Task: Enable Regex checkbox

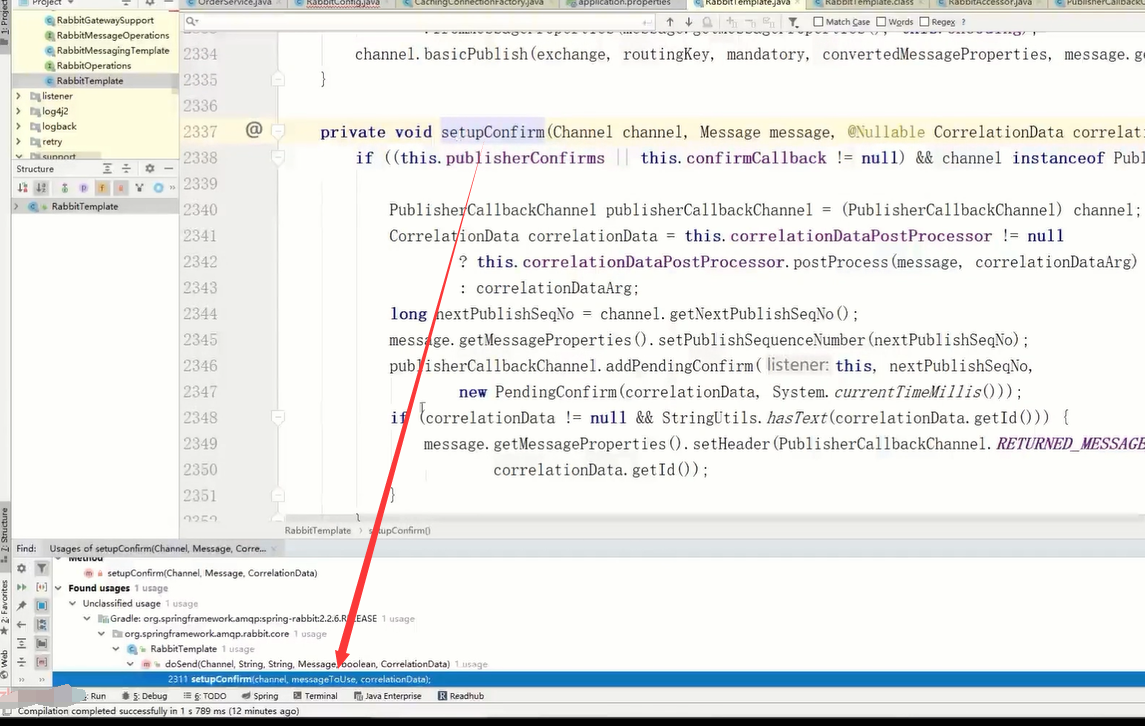Action: point(924,22)
